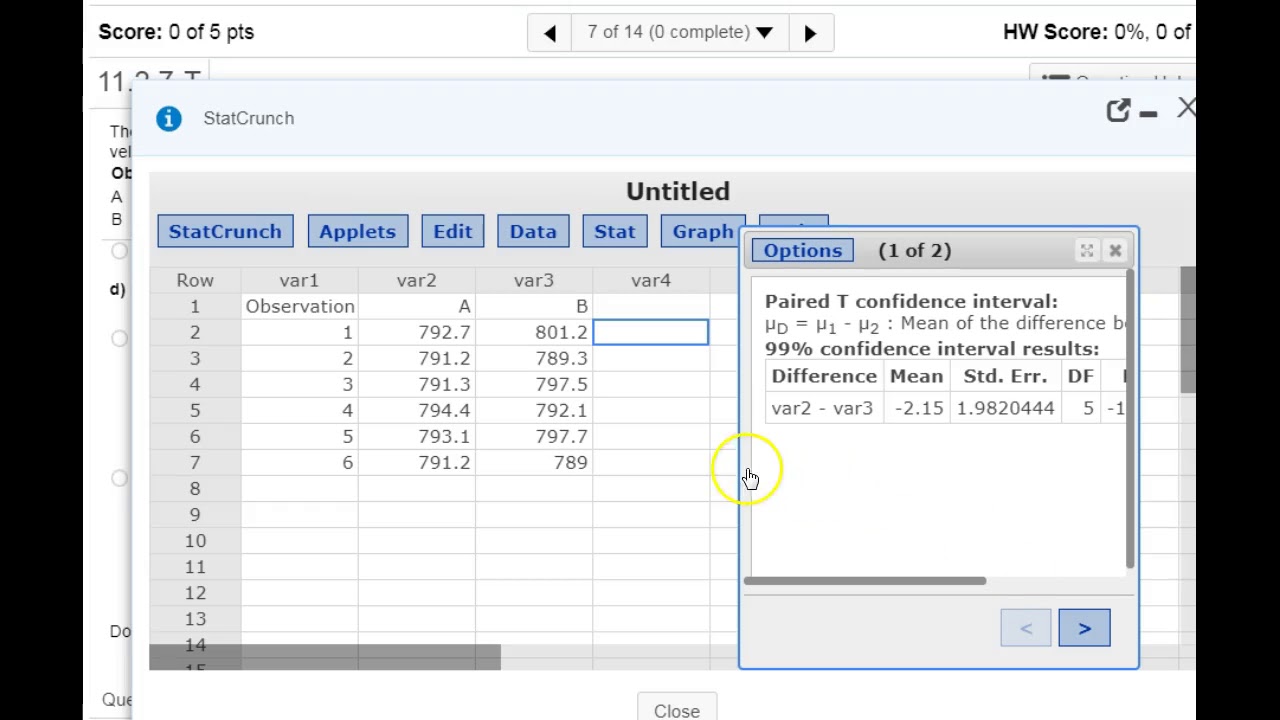1280x720 pixels.
Task: Click cell with value 791.3
Action: tap(416, 384)
